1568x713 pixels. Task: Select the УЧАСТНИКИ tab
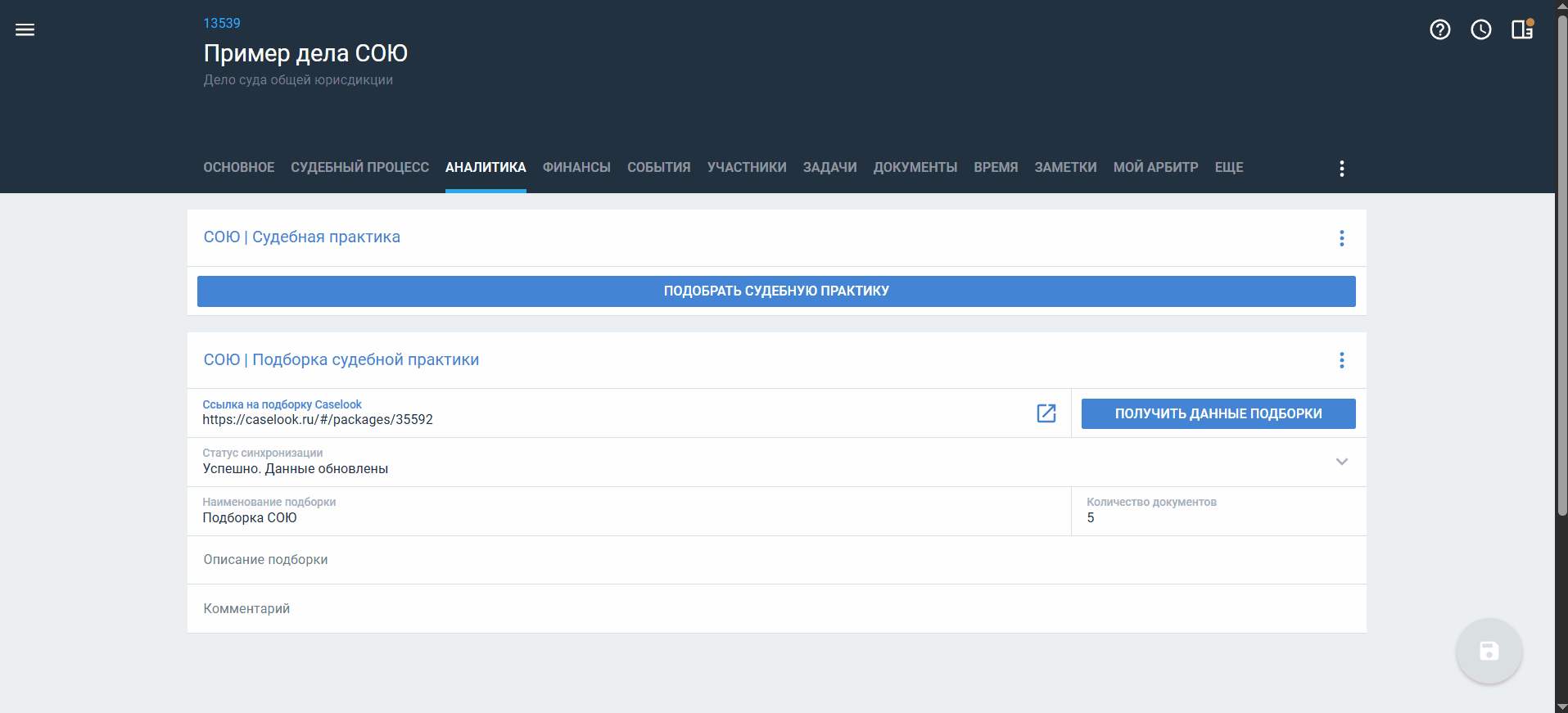click(746, 168)
